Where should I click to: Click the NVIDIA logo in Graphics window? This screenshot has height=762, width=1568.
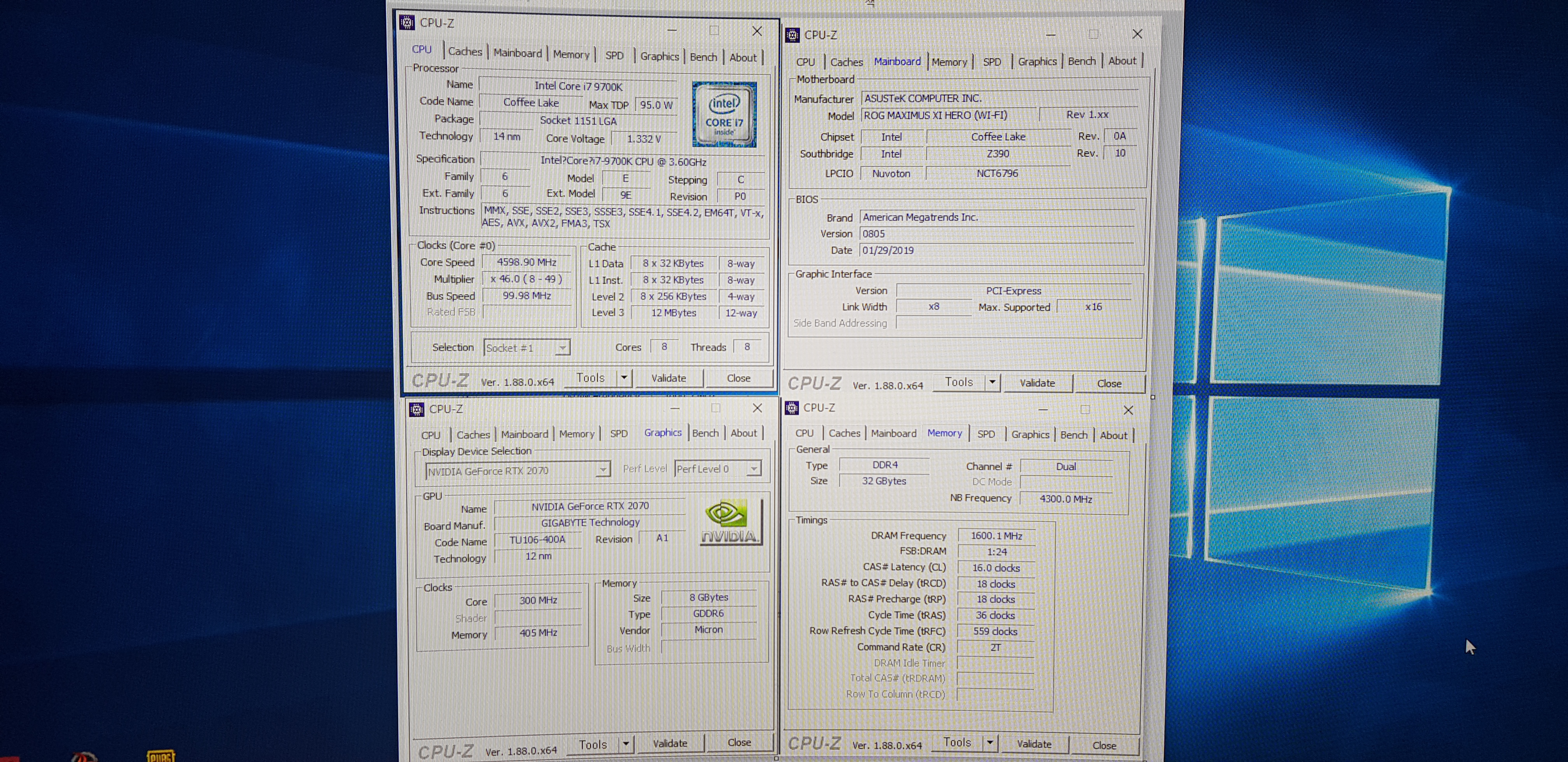(731, 522)
